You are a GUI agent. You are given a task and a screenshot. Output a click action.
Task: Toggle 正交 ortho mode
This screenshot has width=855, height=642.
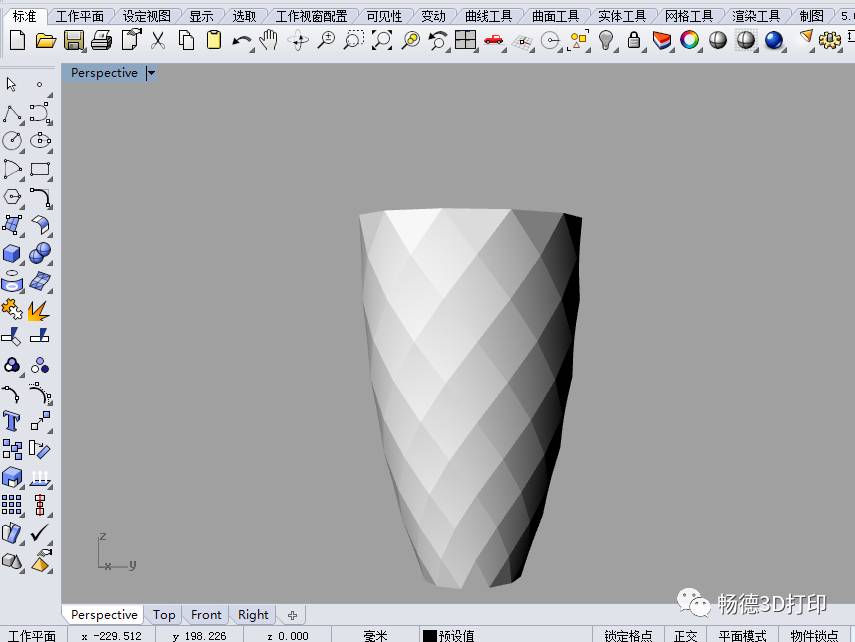click(x=685, y=635)
